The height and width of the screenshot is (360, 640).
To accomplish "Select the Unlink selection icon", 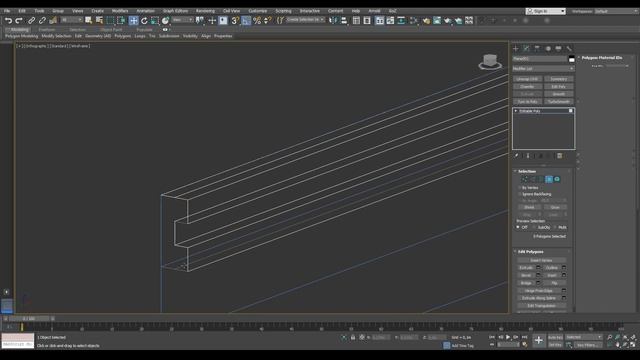I will click(x=42, y=20).
